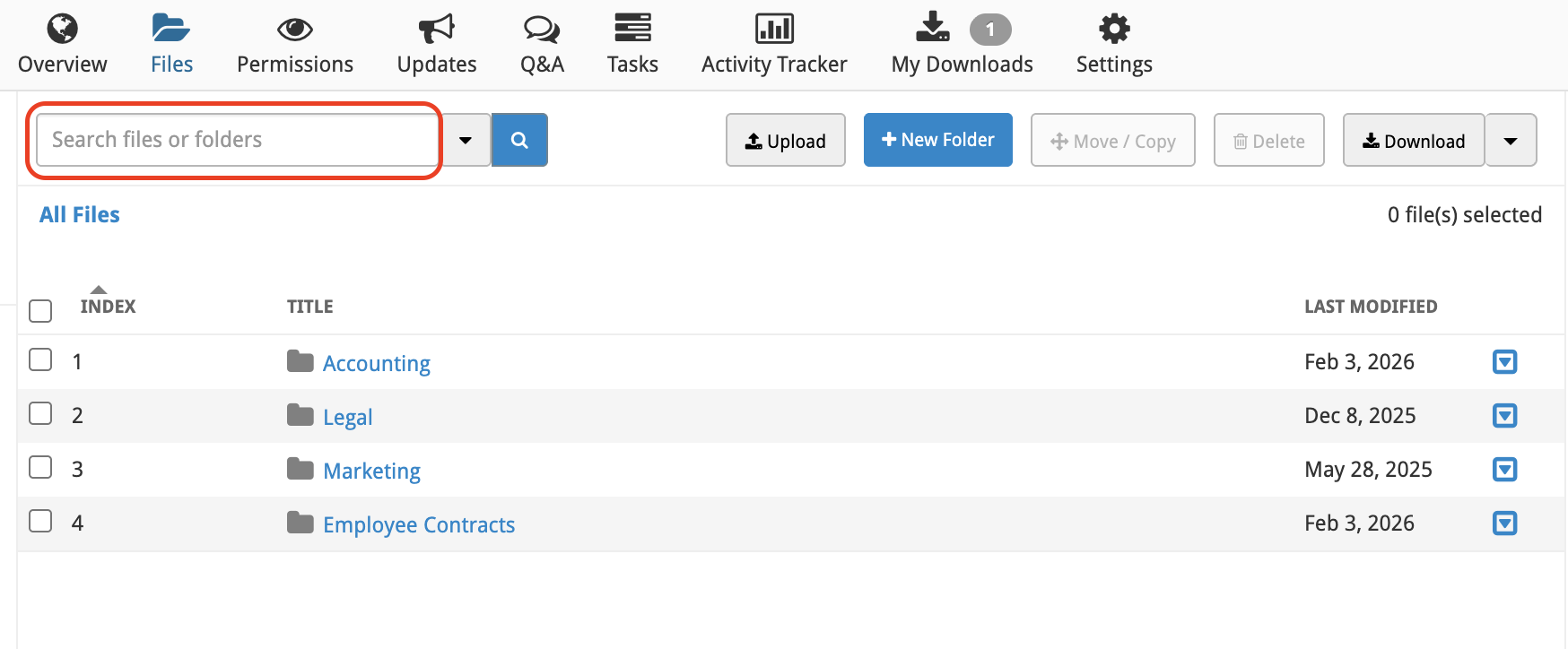The width and height of the screenshot is (1568, 649).
Task: Click the May 28, 2025 date
Action: [1368, 469]
